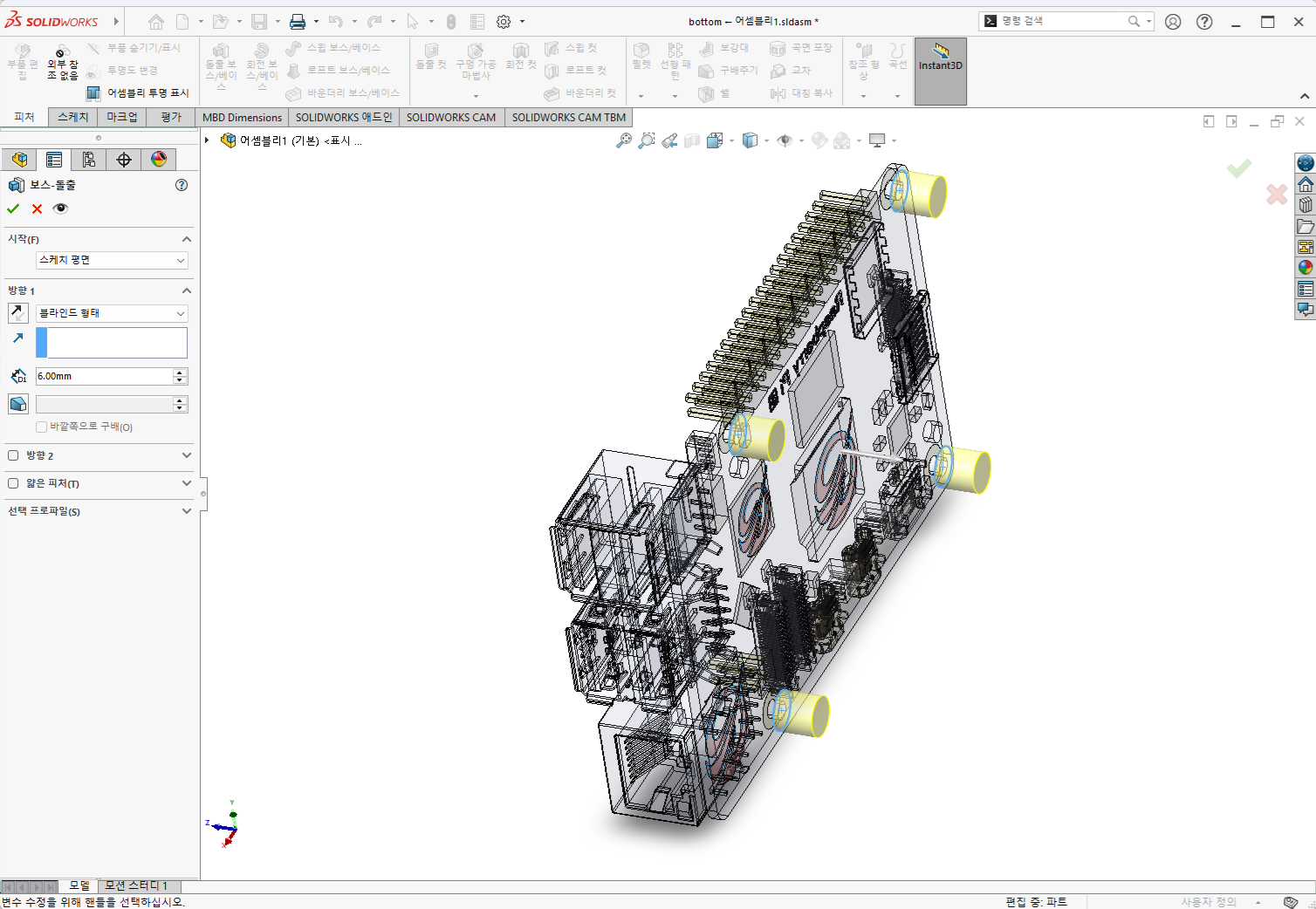This screenshot has width=1316, height=909.
Task: Open the MBD Dimensions tab
Action: [242, 117]
